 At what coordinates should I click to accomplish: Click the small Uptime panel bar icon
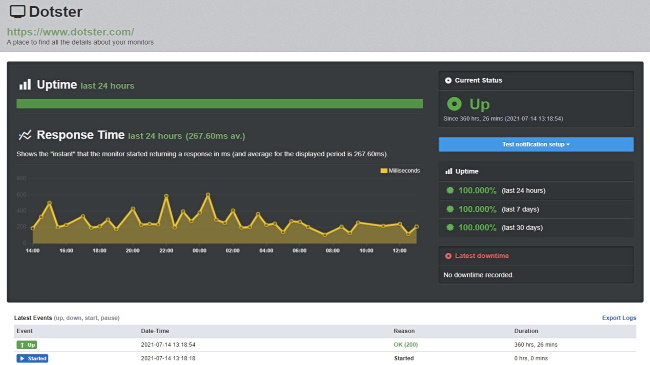click(449, 171)
